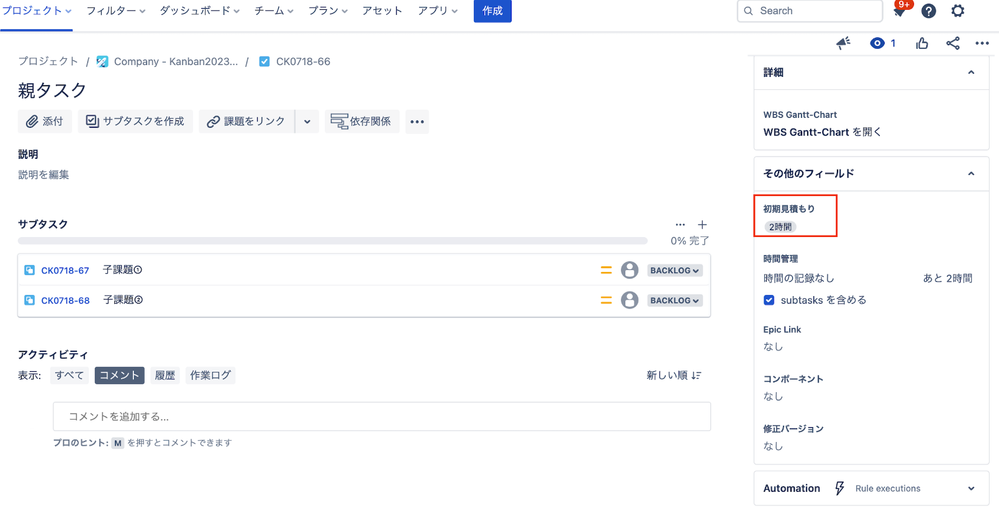Click the サブタスクを作成 button

[135, 121]
